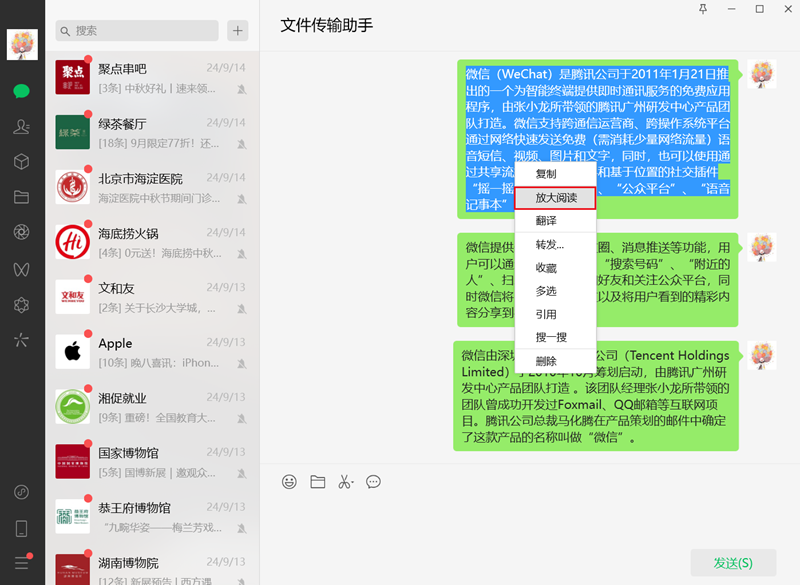This screenshot has height=585, width=800.
Task: Open Video Channels in the sidebar
Action: click(x=22, y=268)
